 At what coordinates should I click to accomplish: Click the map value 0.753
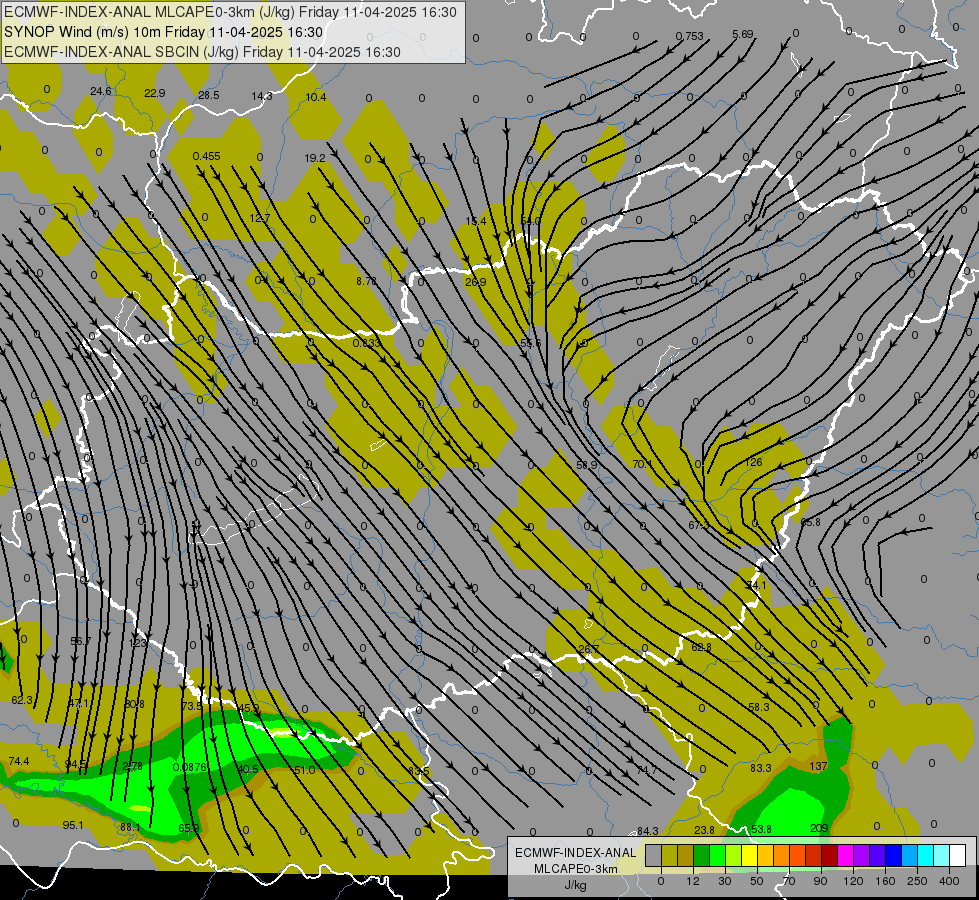689,36
